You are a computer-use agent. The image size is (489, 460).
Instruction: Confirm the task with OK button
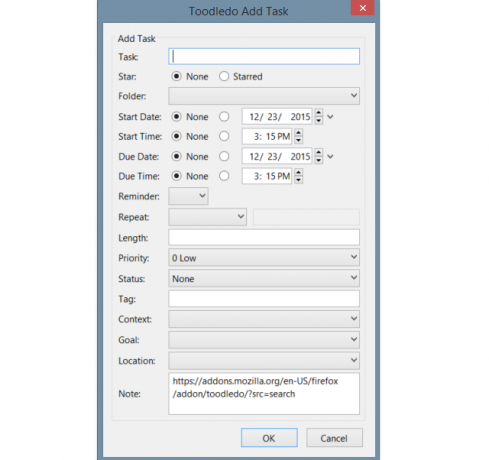click(269, 438)
